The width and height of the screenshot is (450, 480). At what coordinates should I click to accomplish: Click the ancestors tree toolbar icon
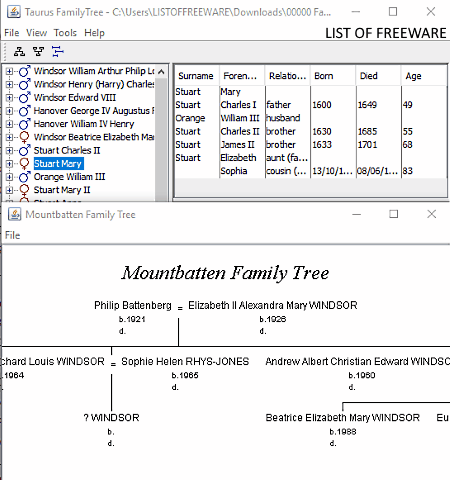[x=19, y=52]
